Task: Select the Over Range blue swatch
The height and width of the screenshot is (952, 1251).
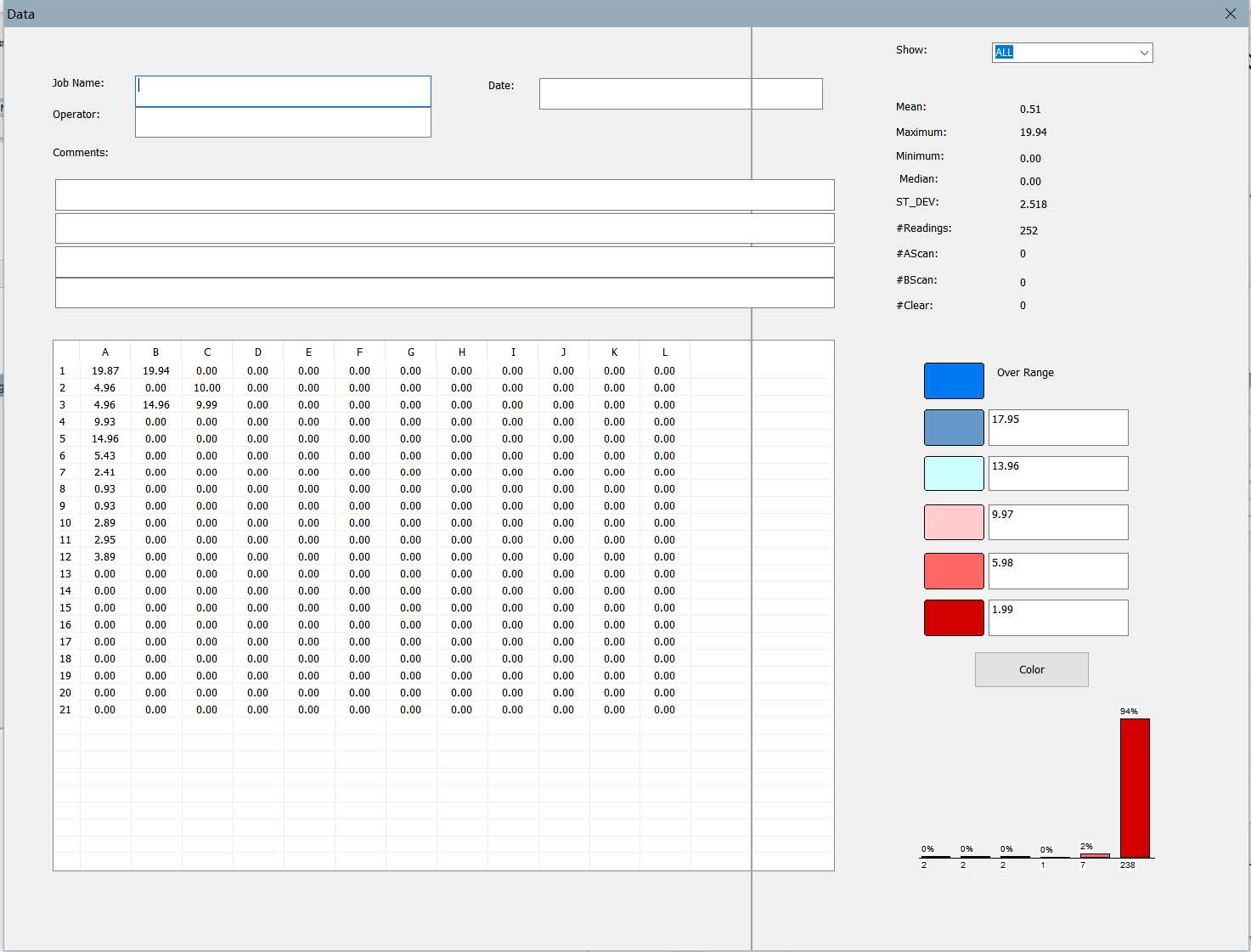Action: pos(953,381)
